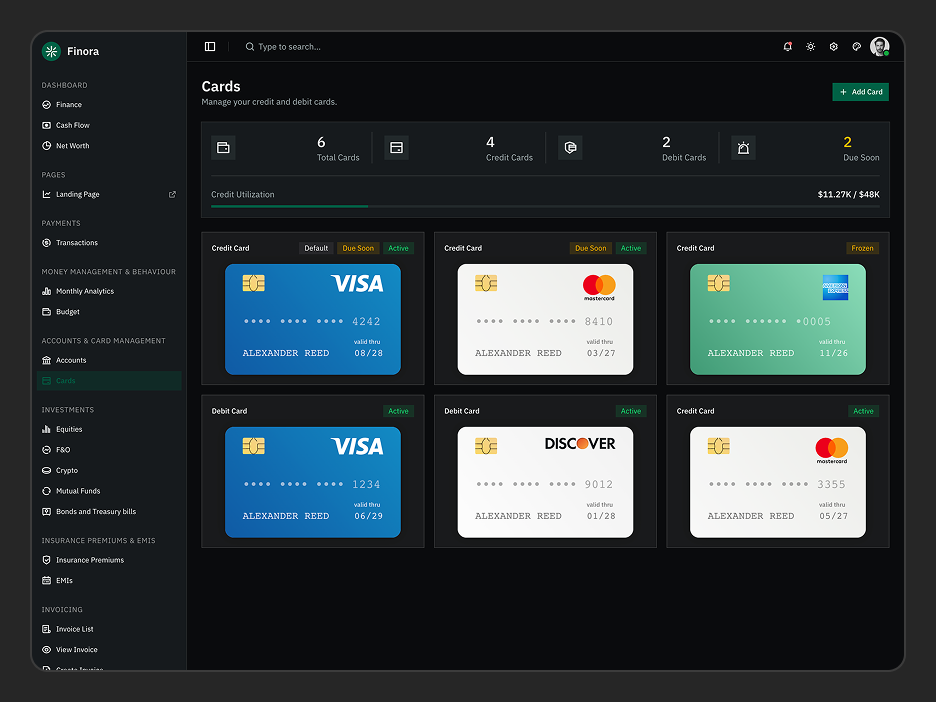Viewport: 936px width, 702px height.
Task: Select the Cards sidebar item
Action: point(109,381)
